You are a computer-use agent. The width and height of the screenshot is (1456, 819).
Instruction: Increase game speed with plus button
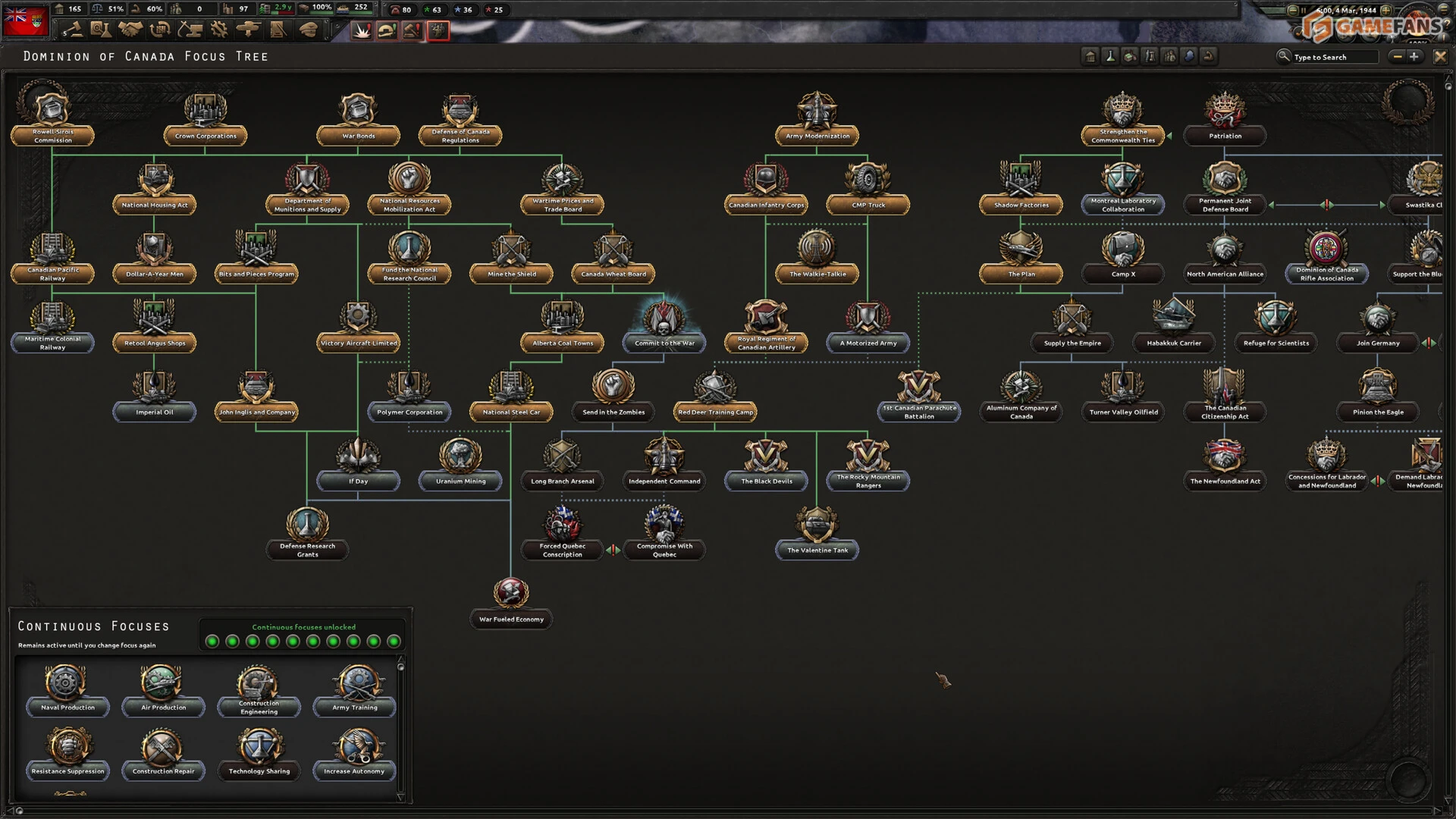pos(1385,11)
